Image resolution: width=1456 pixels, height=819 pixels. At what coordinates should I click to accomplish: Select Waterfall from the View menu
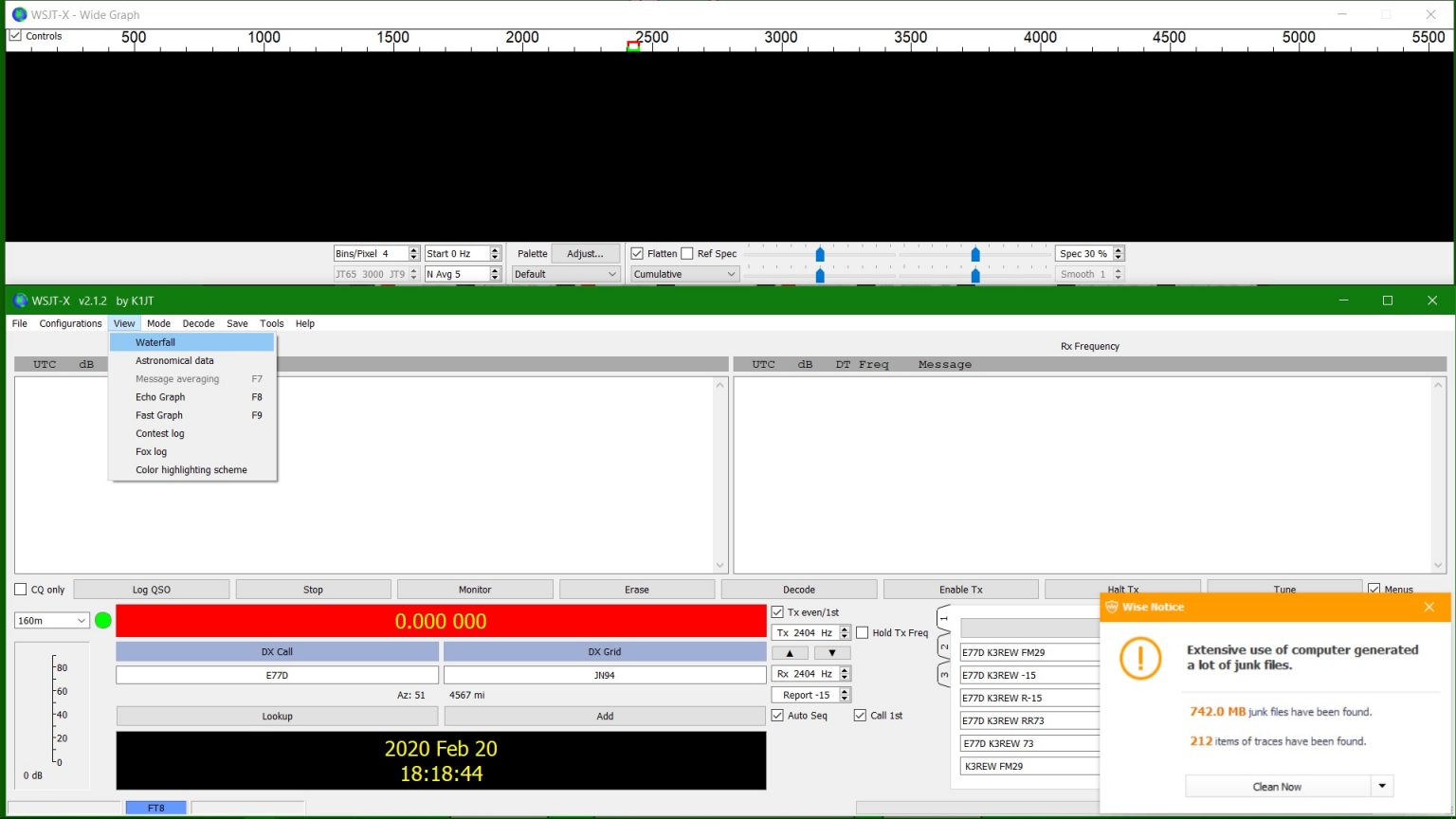click(x=155, y=341)
